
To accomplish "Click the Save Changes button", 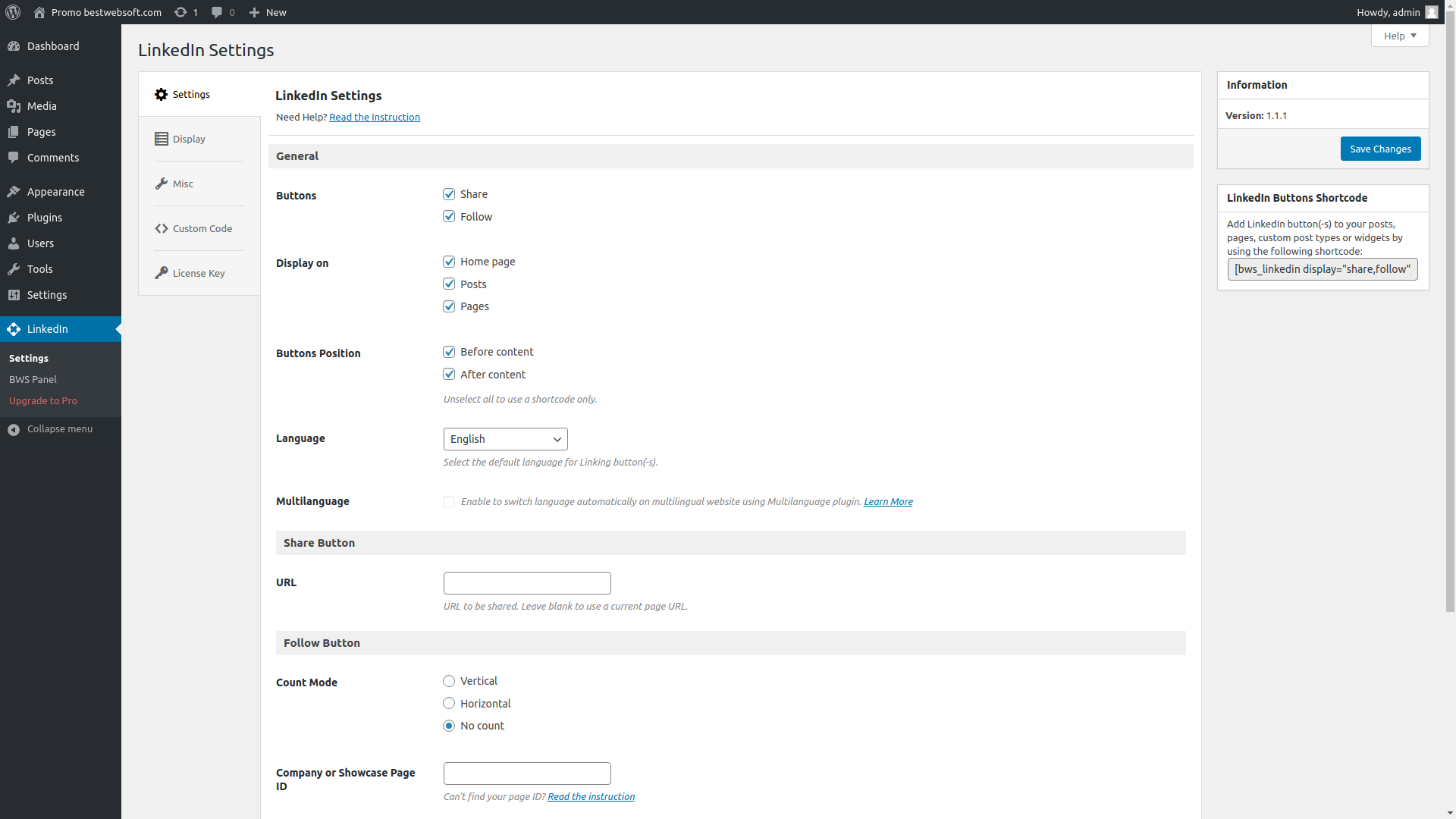I will tap(1380, 149).
